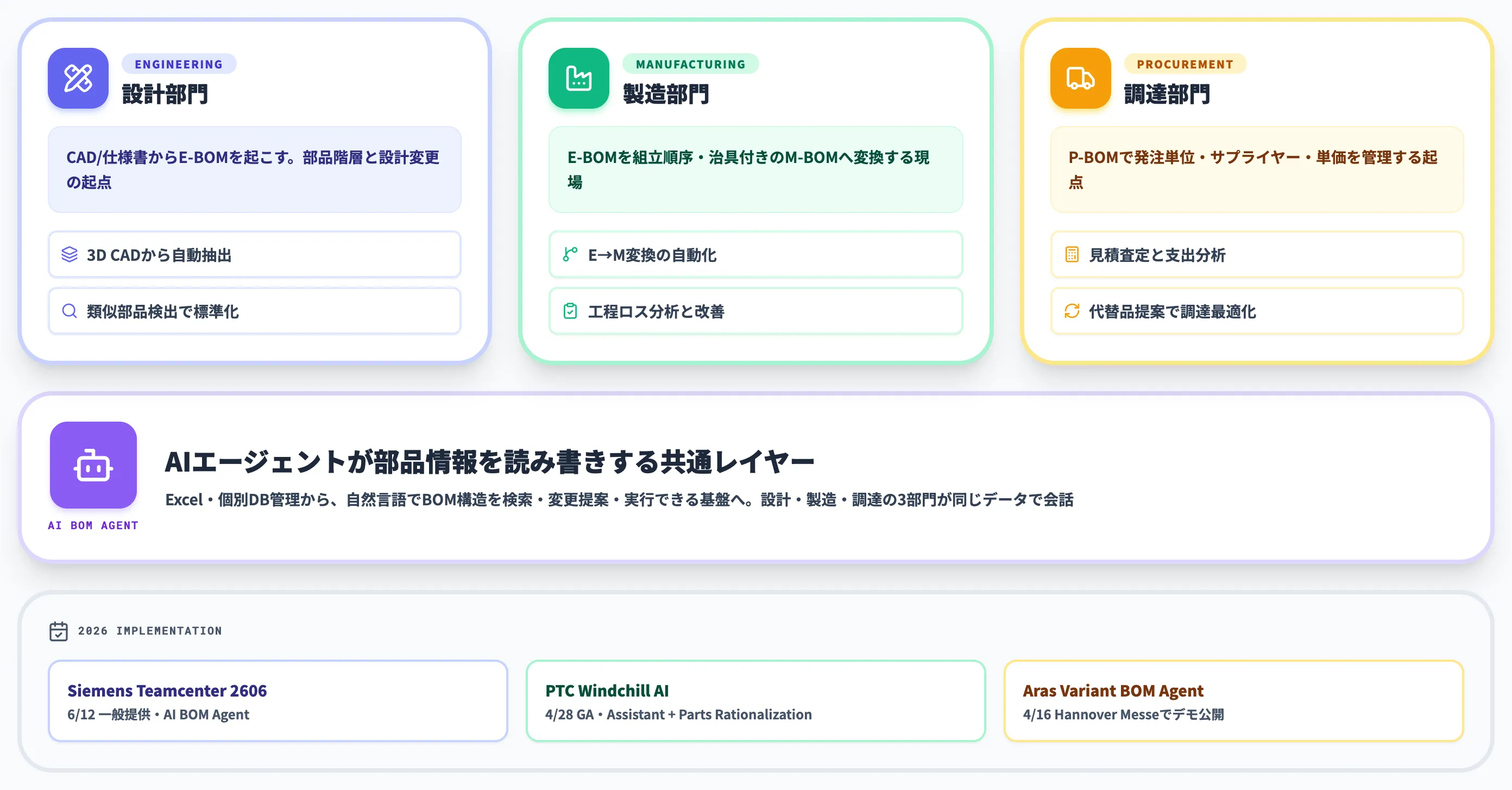Select the MANUFACTURING badge label

tap(690, 64)
